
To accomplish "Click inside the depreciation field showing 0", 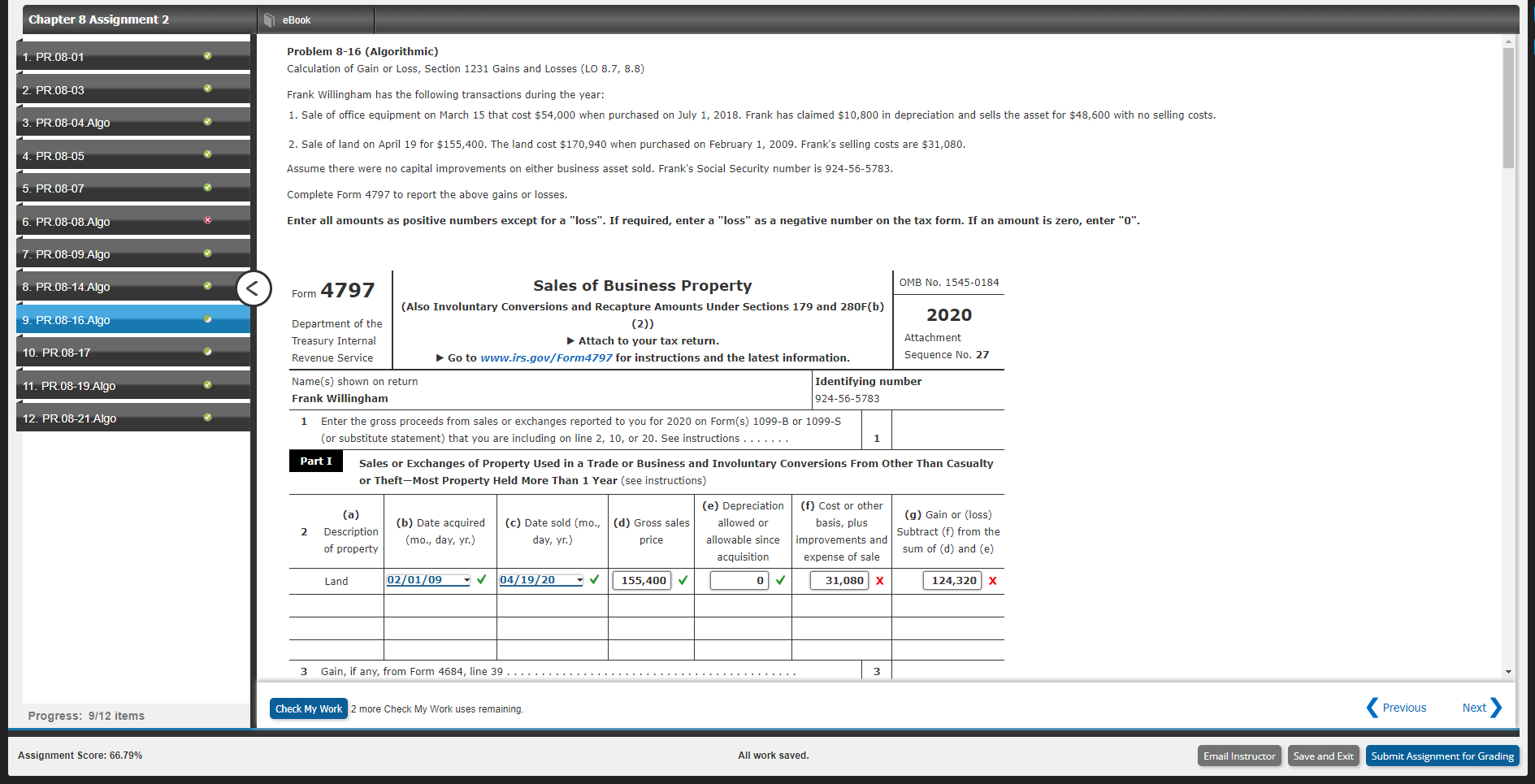I will click(x=739, y=580).
